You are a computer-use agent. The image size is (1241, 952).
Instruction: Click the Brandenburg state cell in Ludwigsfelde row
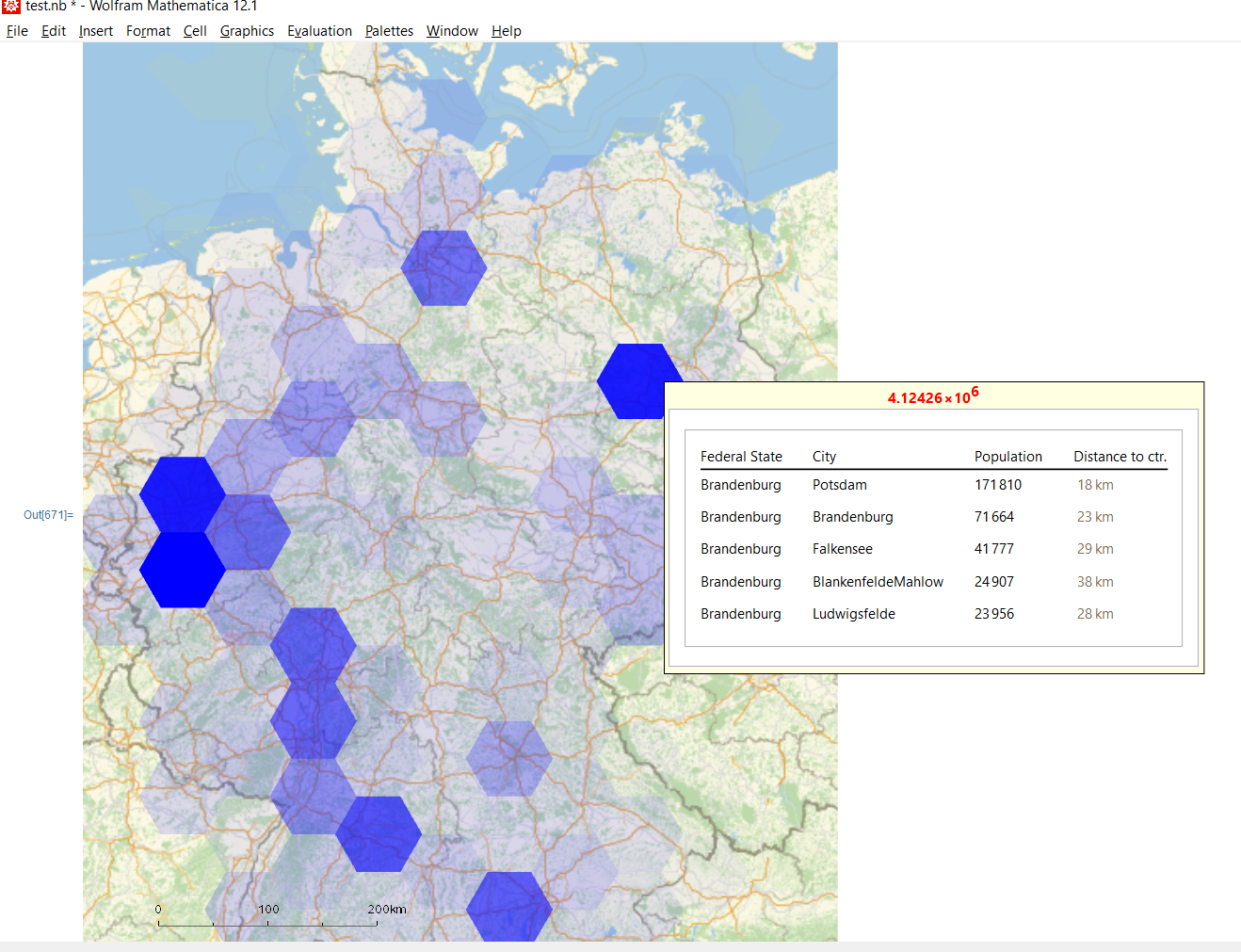741,614
